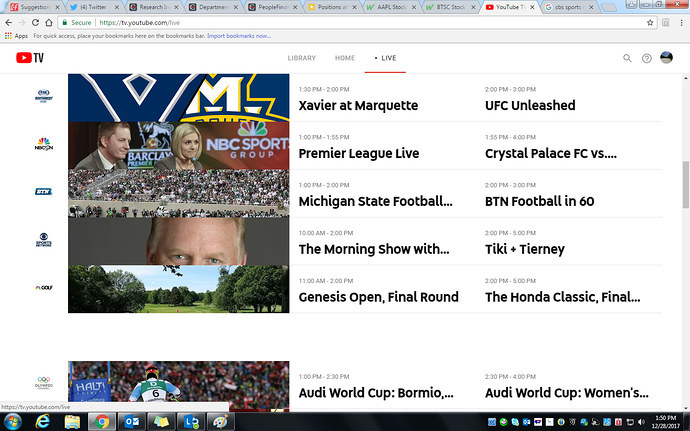Select the BTN channel logo

point(44,192)
